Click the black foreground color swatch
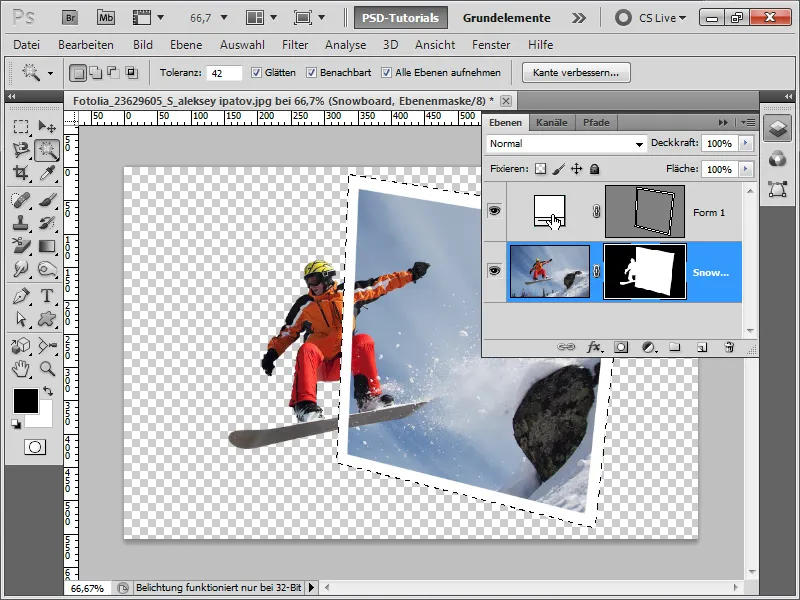Viewport: 800px width, 600px height. (26, 401)
